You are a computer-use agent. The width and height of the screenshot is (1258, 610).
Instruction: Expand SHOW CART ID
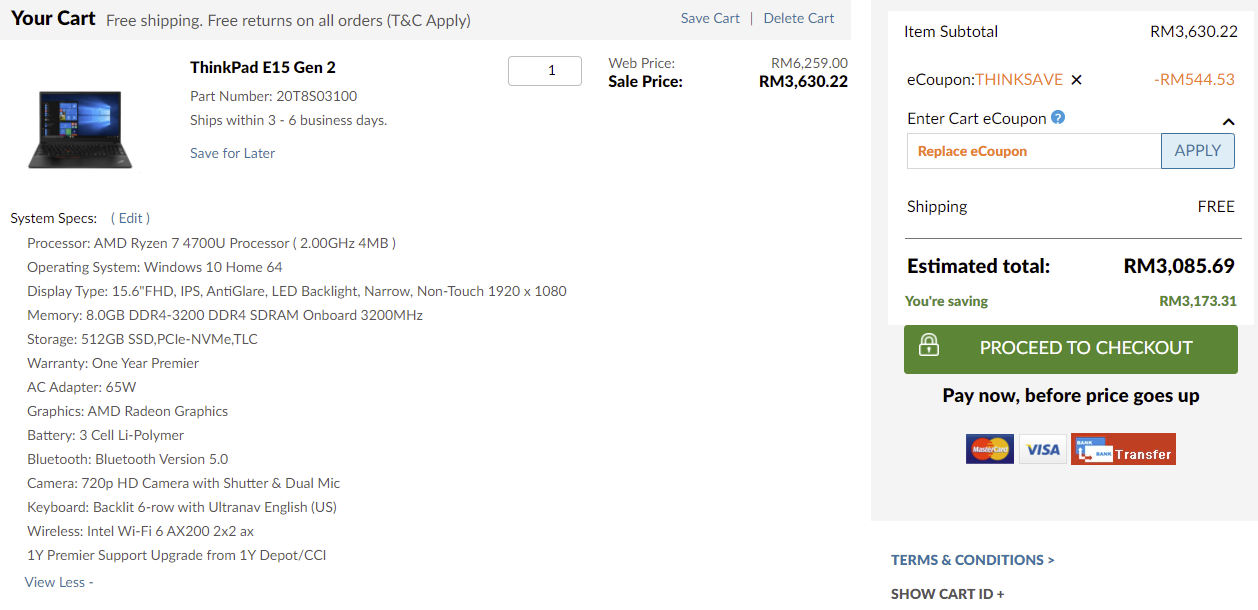[x=948, y=594]
